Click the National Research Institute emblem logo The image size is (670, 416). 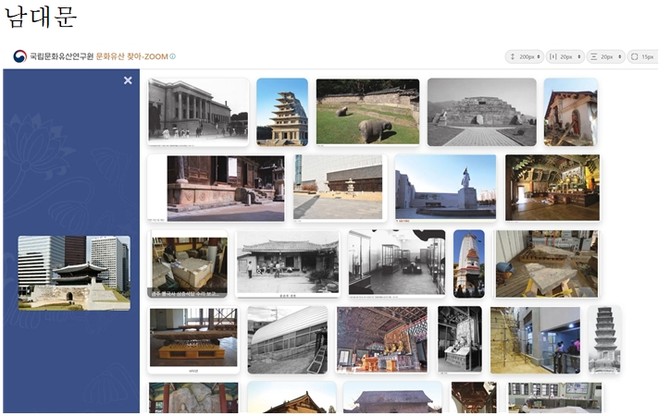click(x=20, y=57)
